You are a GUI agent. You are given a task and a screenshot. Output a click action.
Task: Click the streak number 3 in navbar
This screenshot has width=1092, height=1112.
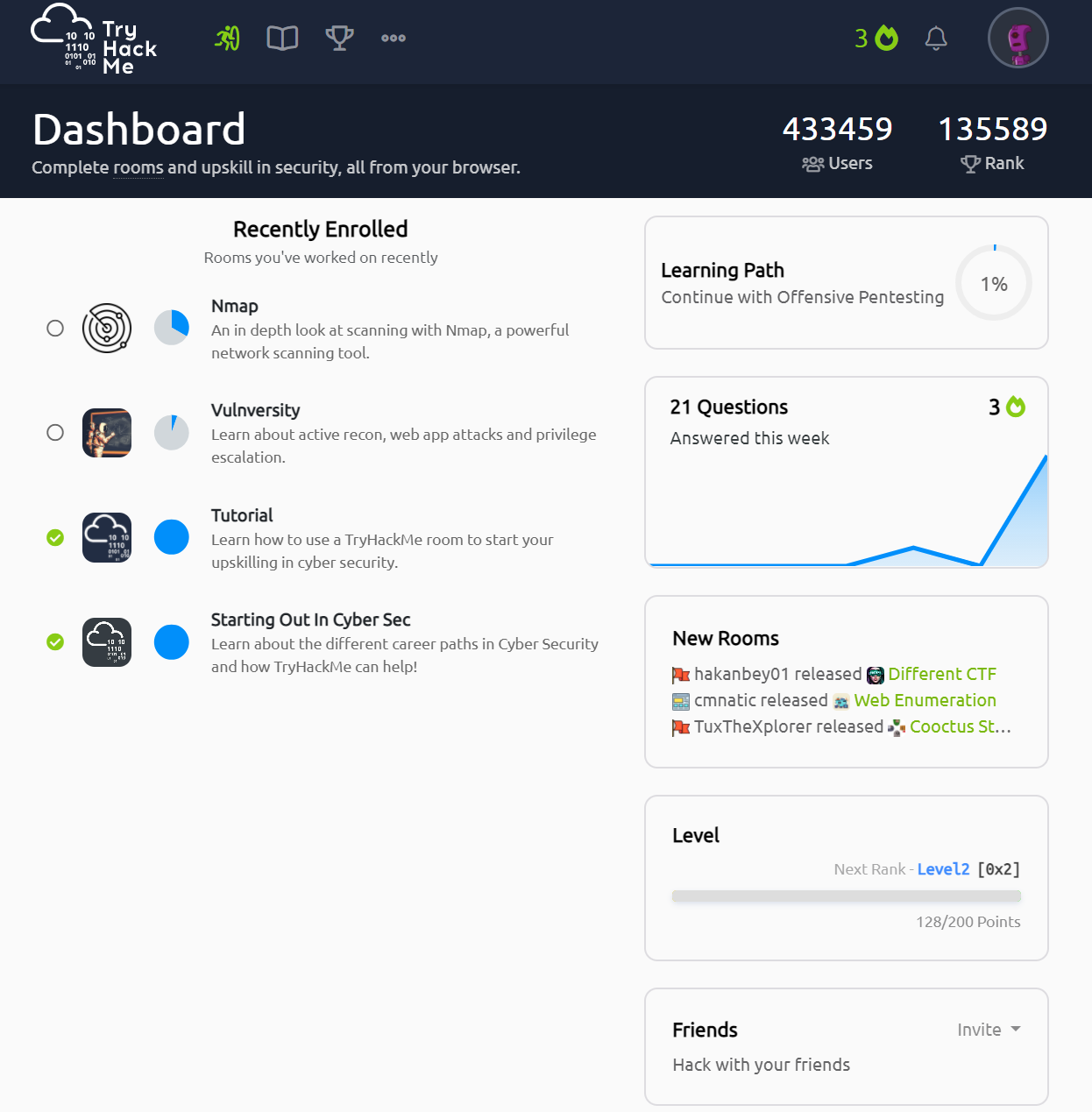862,38
